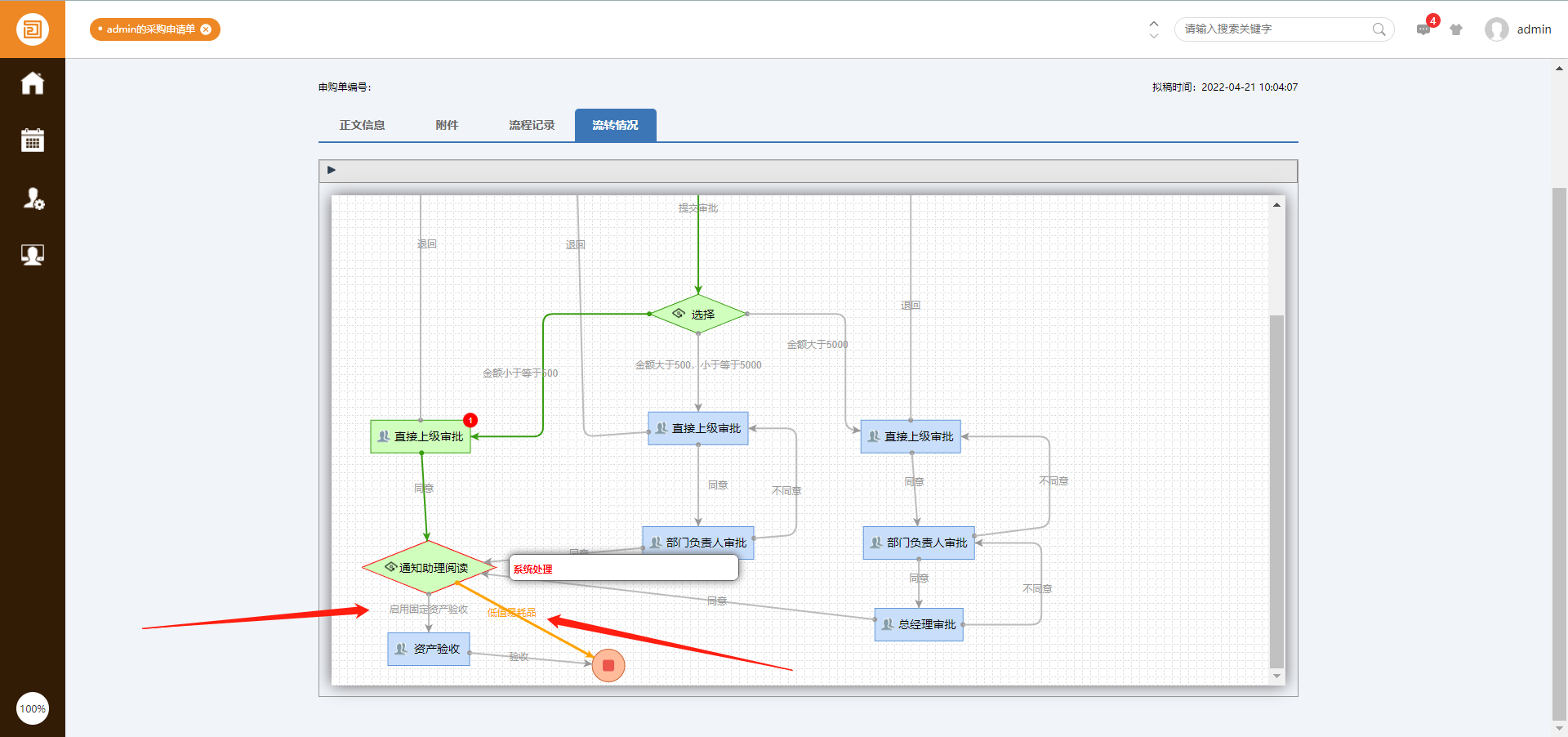Click the 100% zoom indicator
The width and height of the screenshot is (1568, 737).
click(33, 708)
